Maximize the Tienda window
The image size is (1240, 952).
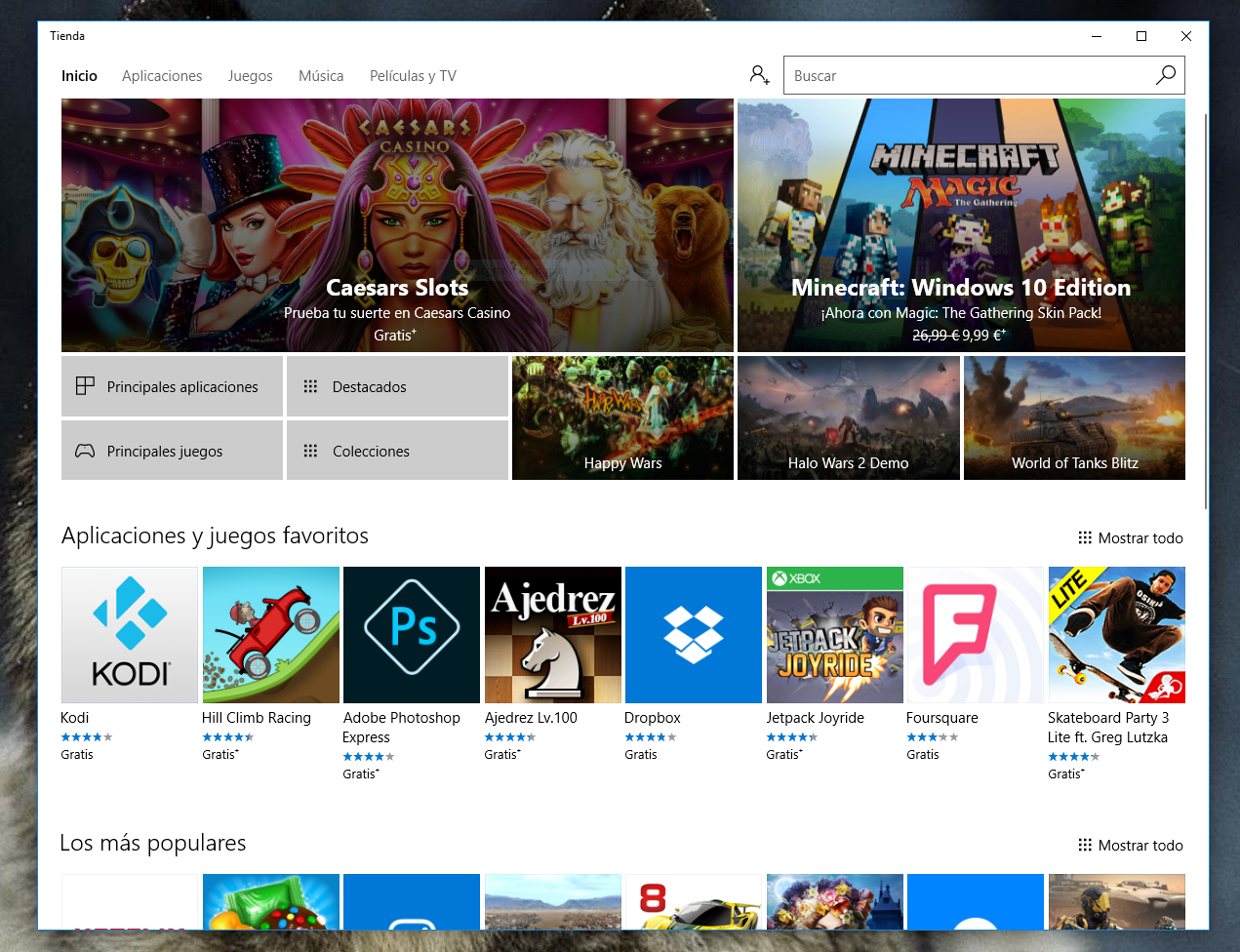(x=1141, y=36)
